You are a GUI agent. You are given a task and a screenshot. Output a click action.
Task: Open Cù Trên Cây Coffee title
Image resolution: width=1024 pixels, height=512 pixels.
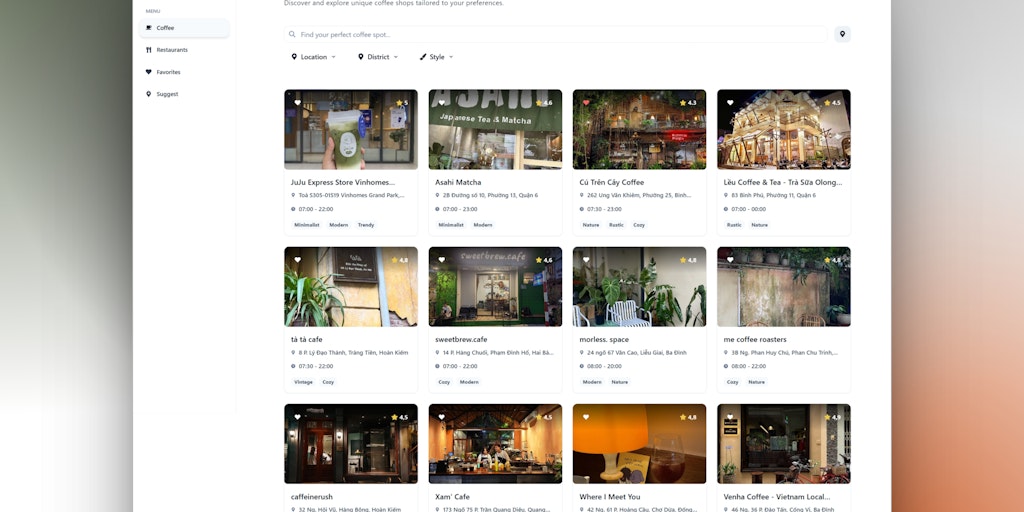tap(611, 182)
